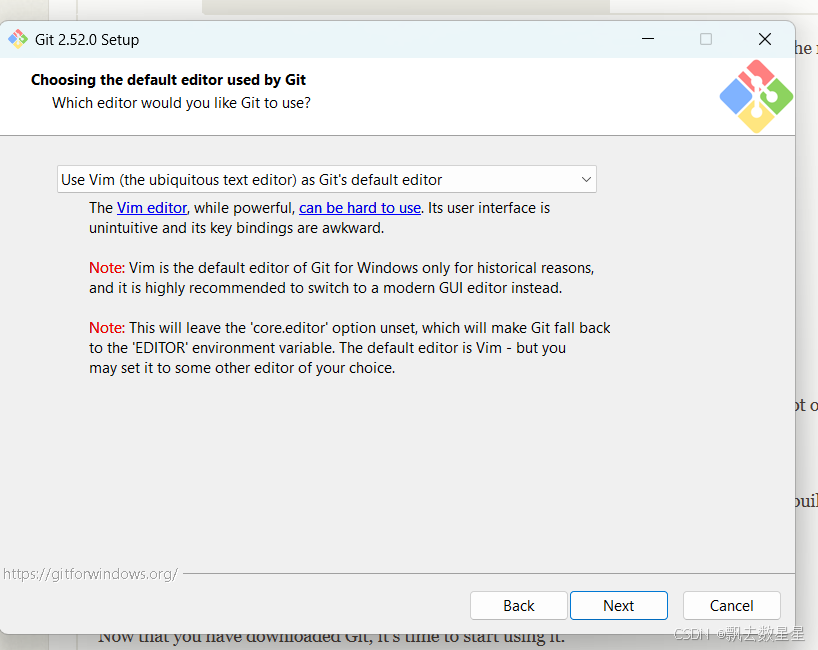Click the Git logo in the header
The height and width of the screenshot is (650, 818).
(756, 97)
